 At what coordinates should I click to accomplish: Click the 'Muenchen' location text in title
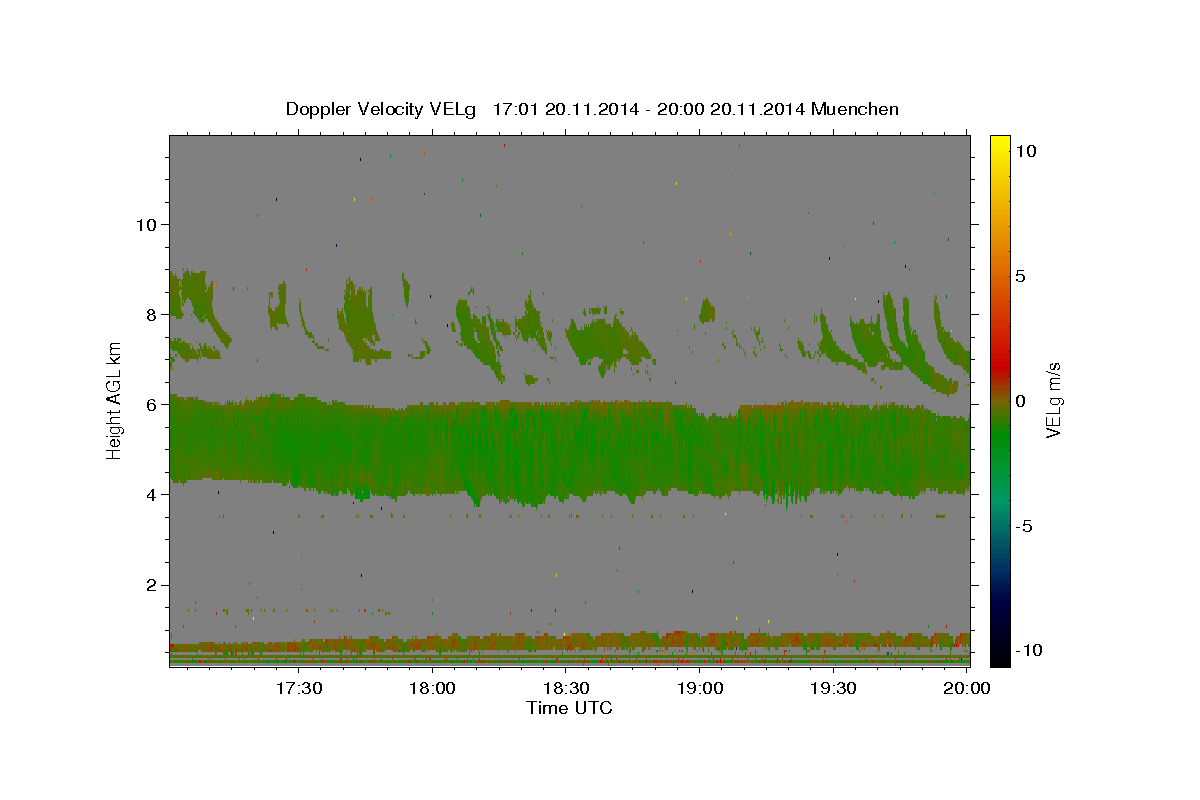855,109
